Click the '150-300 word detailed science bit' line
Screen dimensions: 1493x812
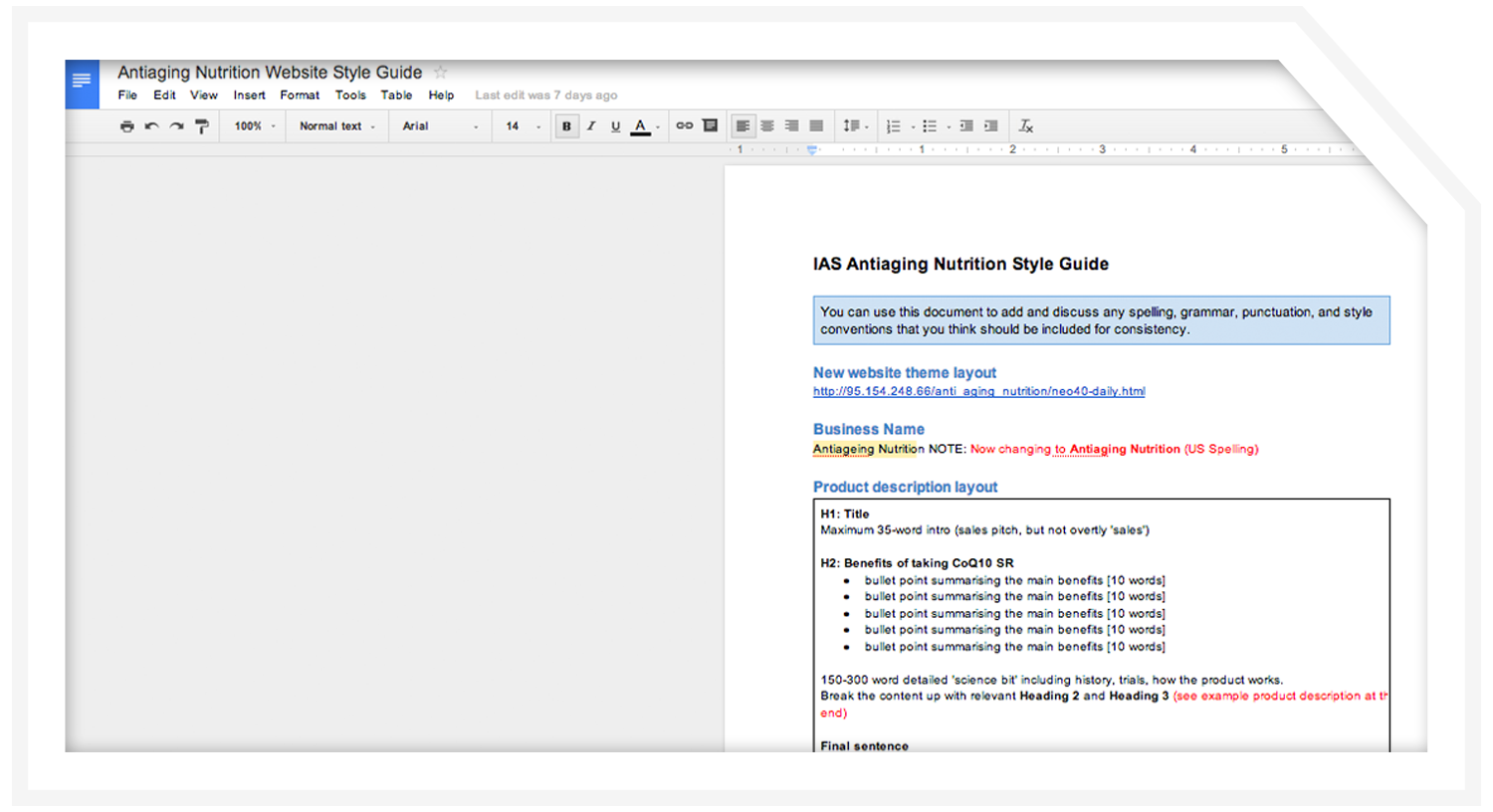tap(1051, 681)
